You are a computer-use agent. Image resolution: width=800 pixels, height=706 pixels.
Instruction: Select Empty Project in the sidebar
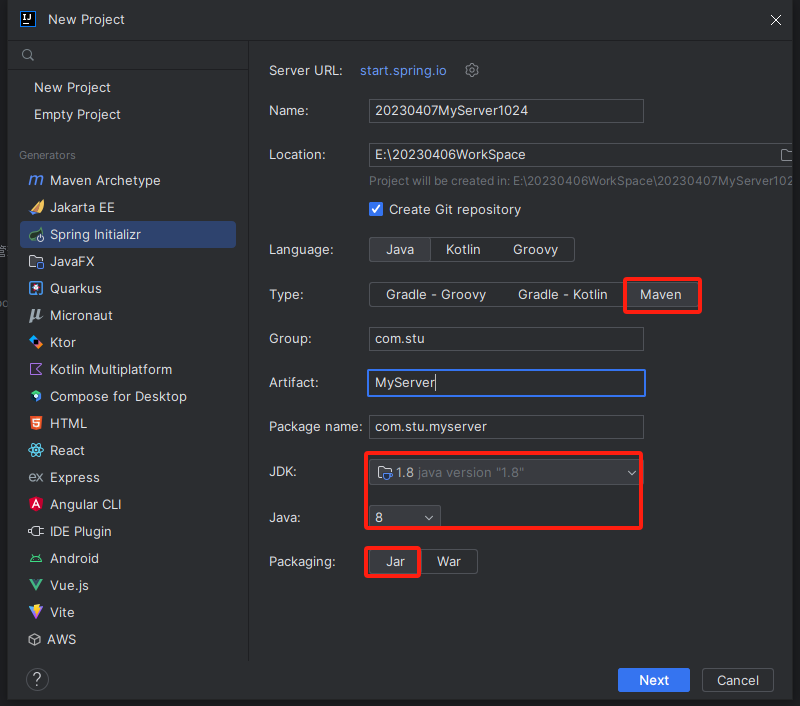point(77,115)
